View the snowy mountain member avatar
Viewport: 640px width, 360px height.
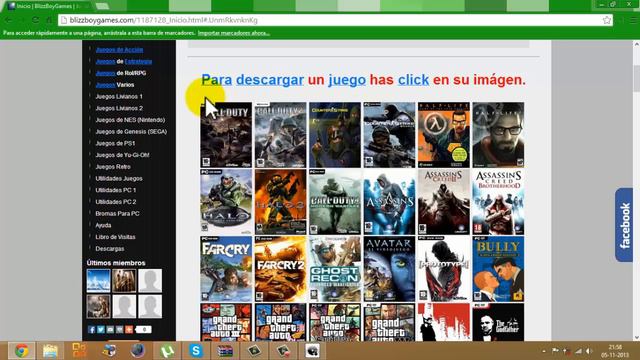[x=98, y=281]
